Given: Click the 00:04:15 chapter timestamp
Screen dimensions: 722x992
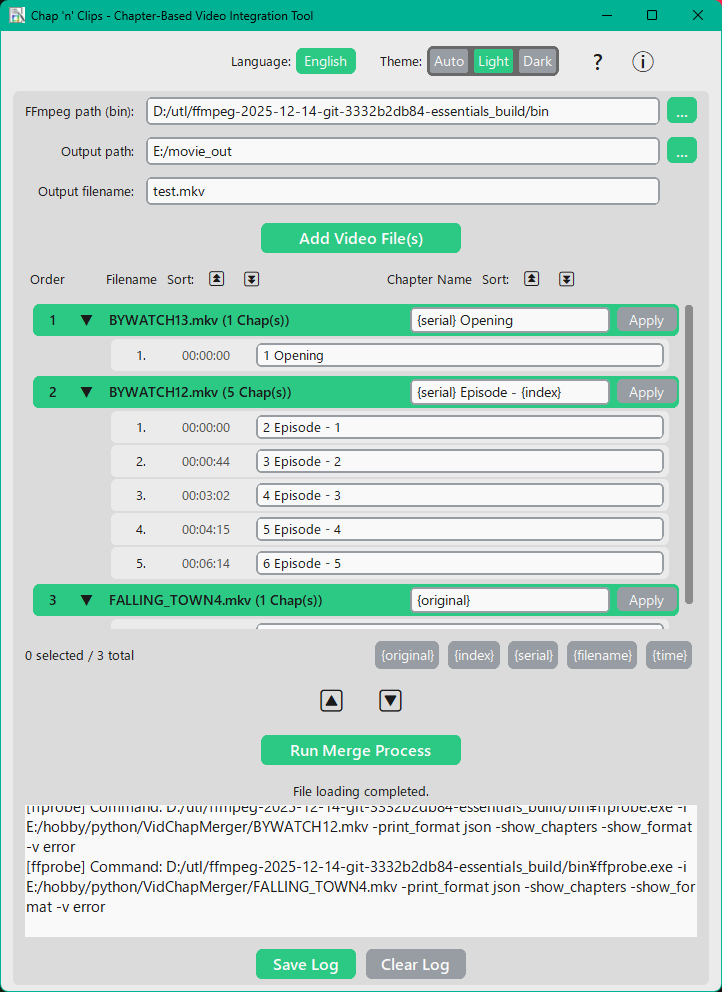Looking at the screenshot, I should click(x=206, y=530).
